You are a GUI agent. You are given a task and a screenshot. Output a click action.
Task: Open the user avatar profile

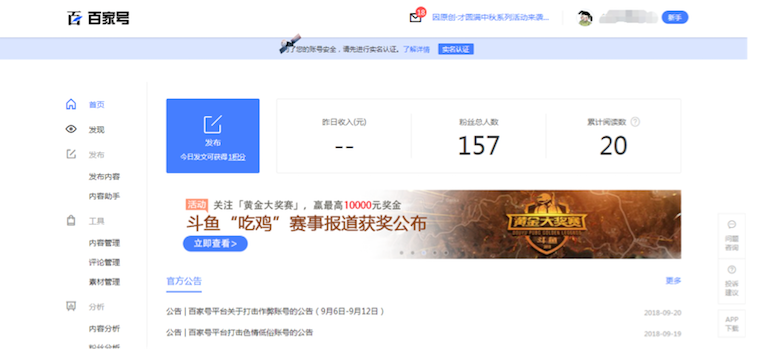[585, 18]
